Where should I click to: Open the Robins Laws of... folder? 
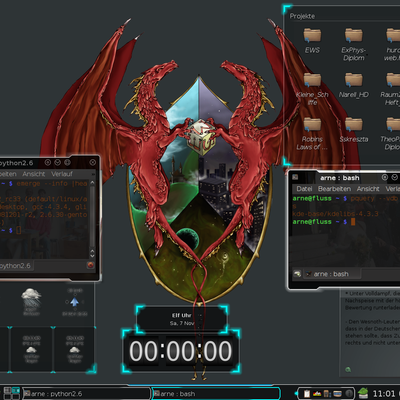312,134
